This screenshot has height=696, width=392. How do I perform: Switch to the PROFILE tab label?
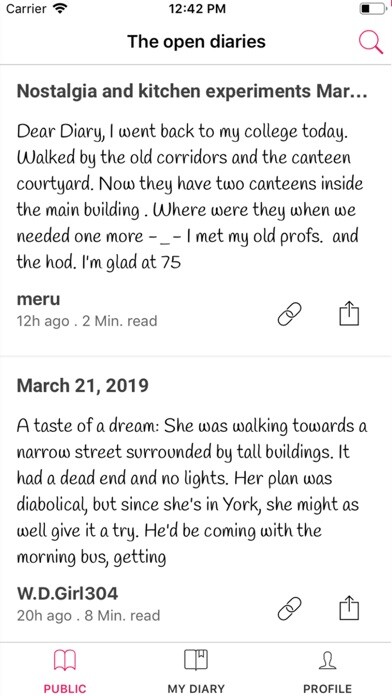pos(327,689)
